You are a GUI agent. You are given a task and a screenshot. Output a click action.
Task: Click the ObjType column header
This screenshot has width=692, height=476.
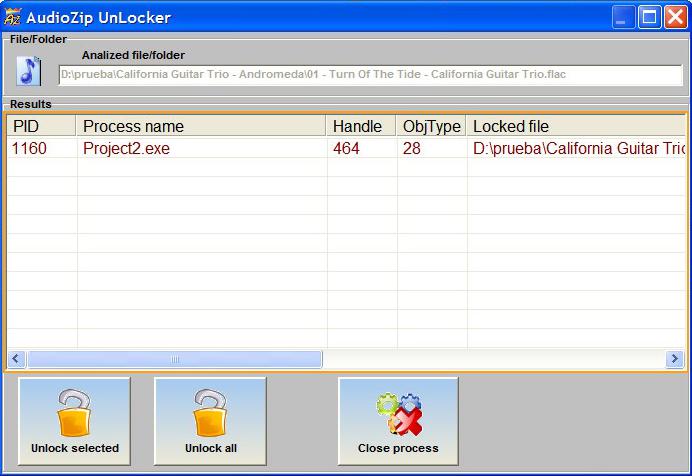click(431, 126)
